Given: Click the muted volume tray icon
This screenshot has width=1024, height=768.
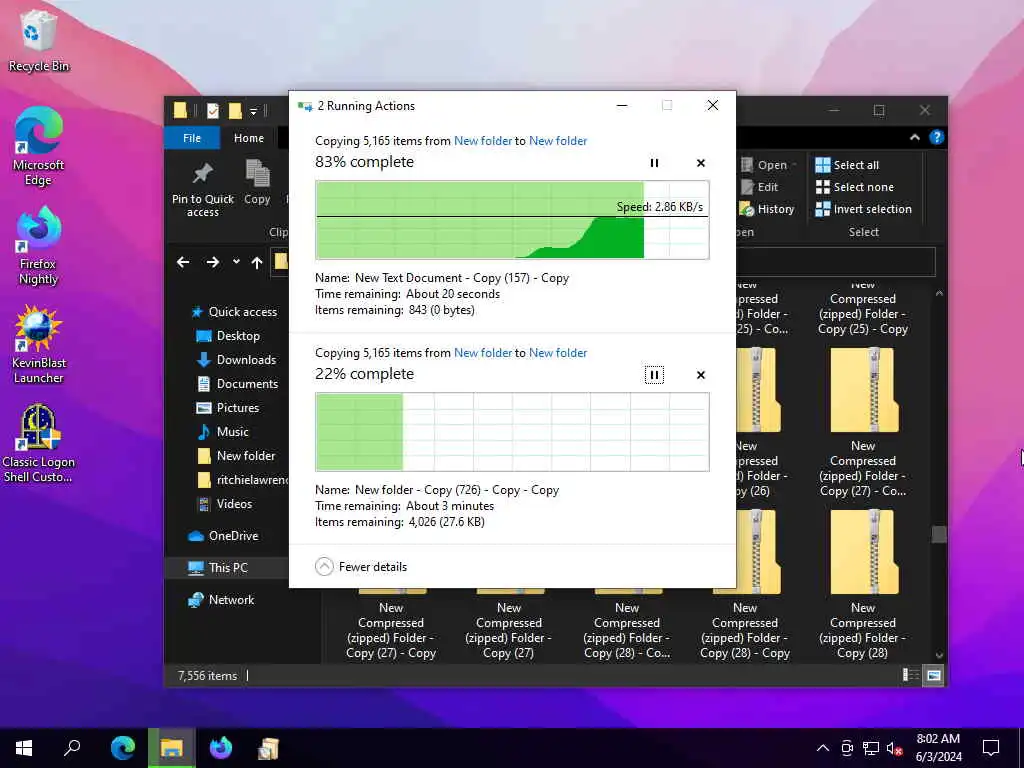Looking at the screenshot, I should [894, 748].
